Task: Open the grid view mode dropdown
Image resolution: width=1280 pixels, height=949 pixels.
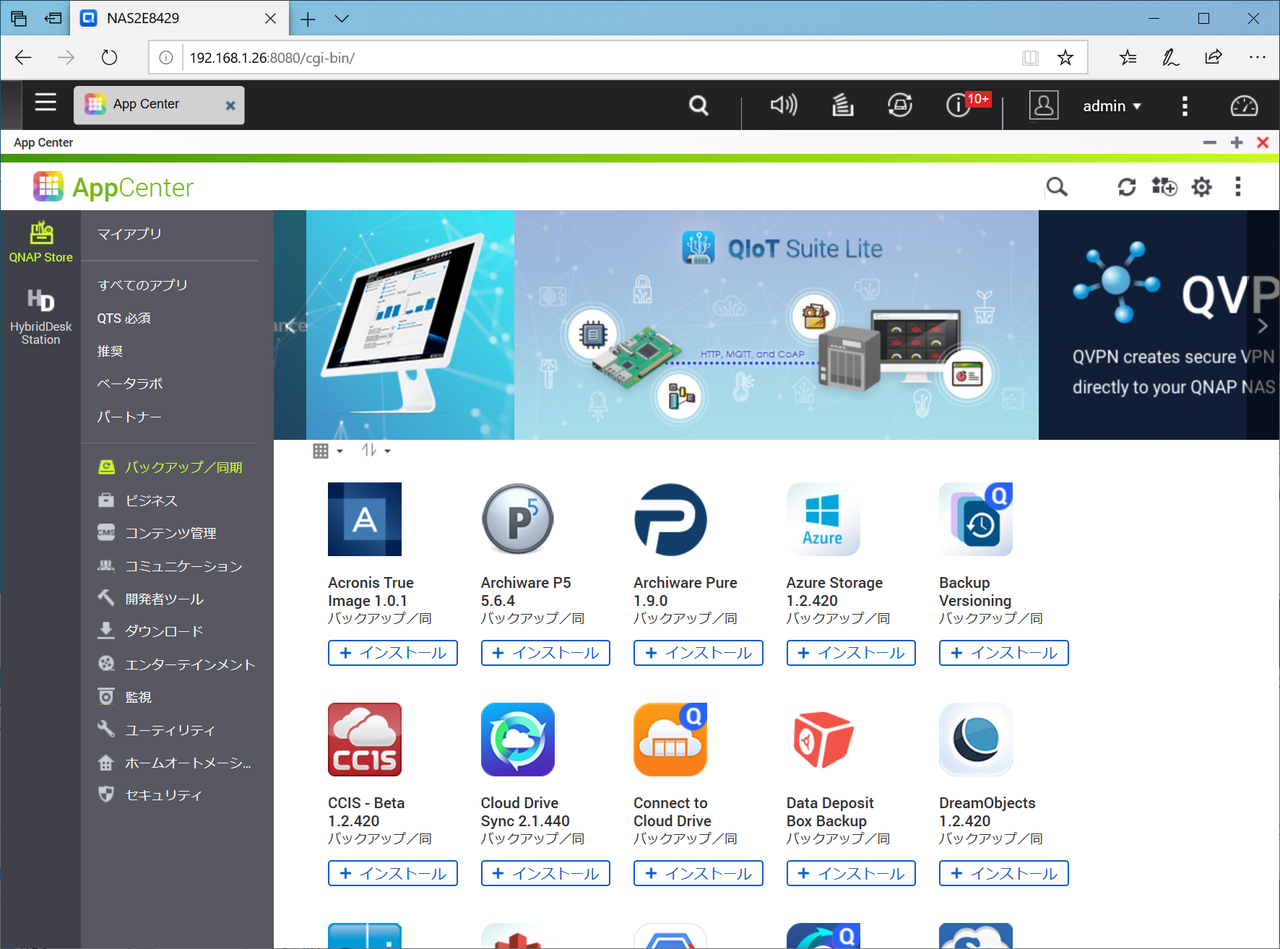Action: click(328, 451)
